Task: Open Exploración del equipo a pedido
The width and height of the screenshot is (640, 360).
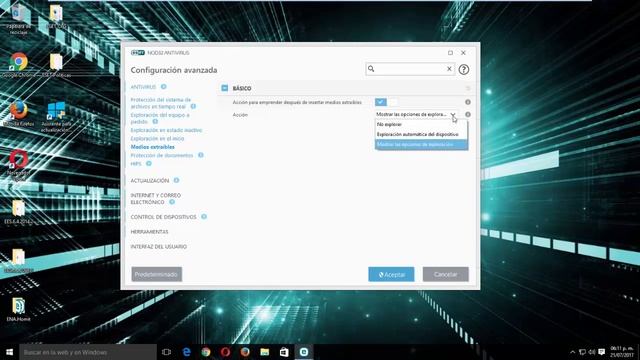Action: (160, 118)
